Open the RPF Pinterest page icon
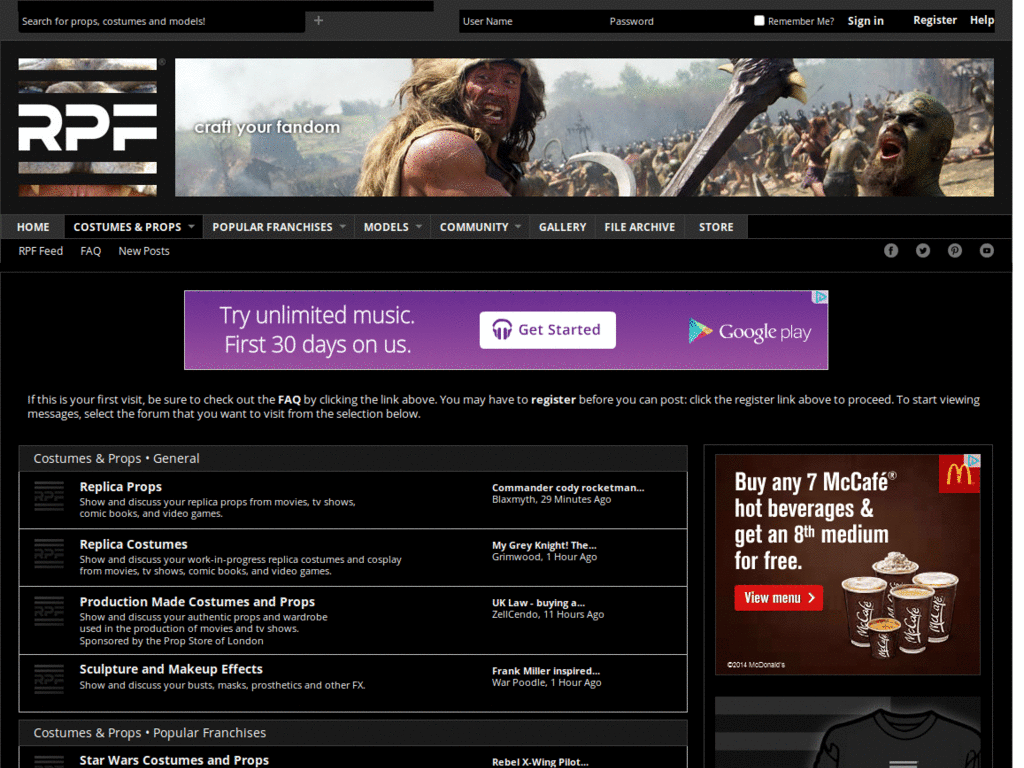The width and height of the screenshot is (1024, 768). tap(955, 251)
